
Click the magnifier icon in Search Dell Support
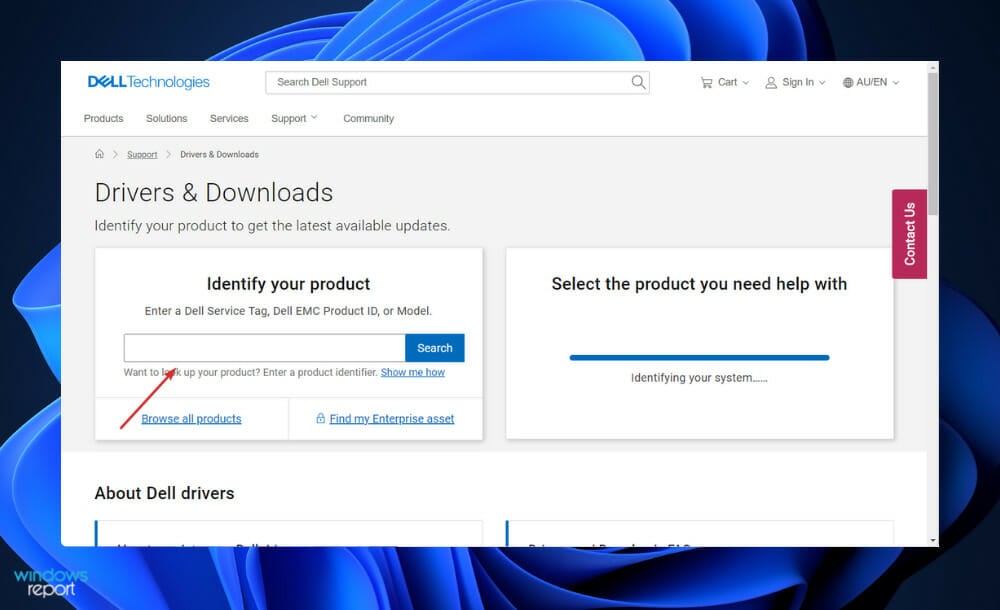[x=638, y=82]
